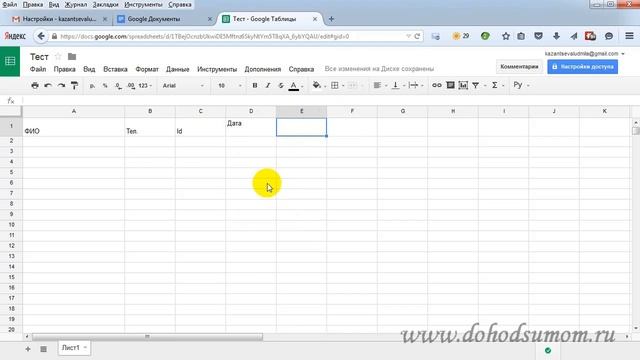Open the input tools Ру dropdown

pos(521,85)
